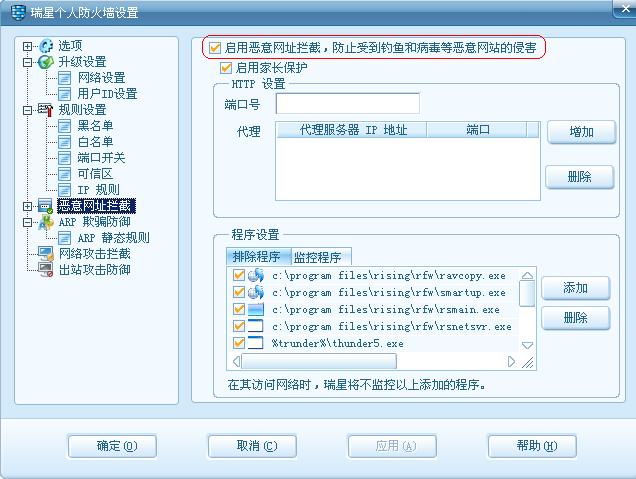Select 网络设置 in the tree
636x479 pixels.
point(101,78)
